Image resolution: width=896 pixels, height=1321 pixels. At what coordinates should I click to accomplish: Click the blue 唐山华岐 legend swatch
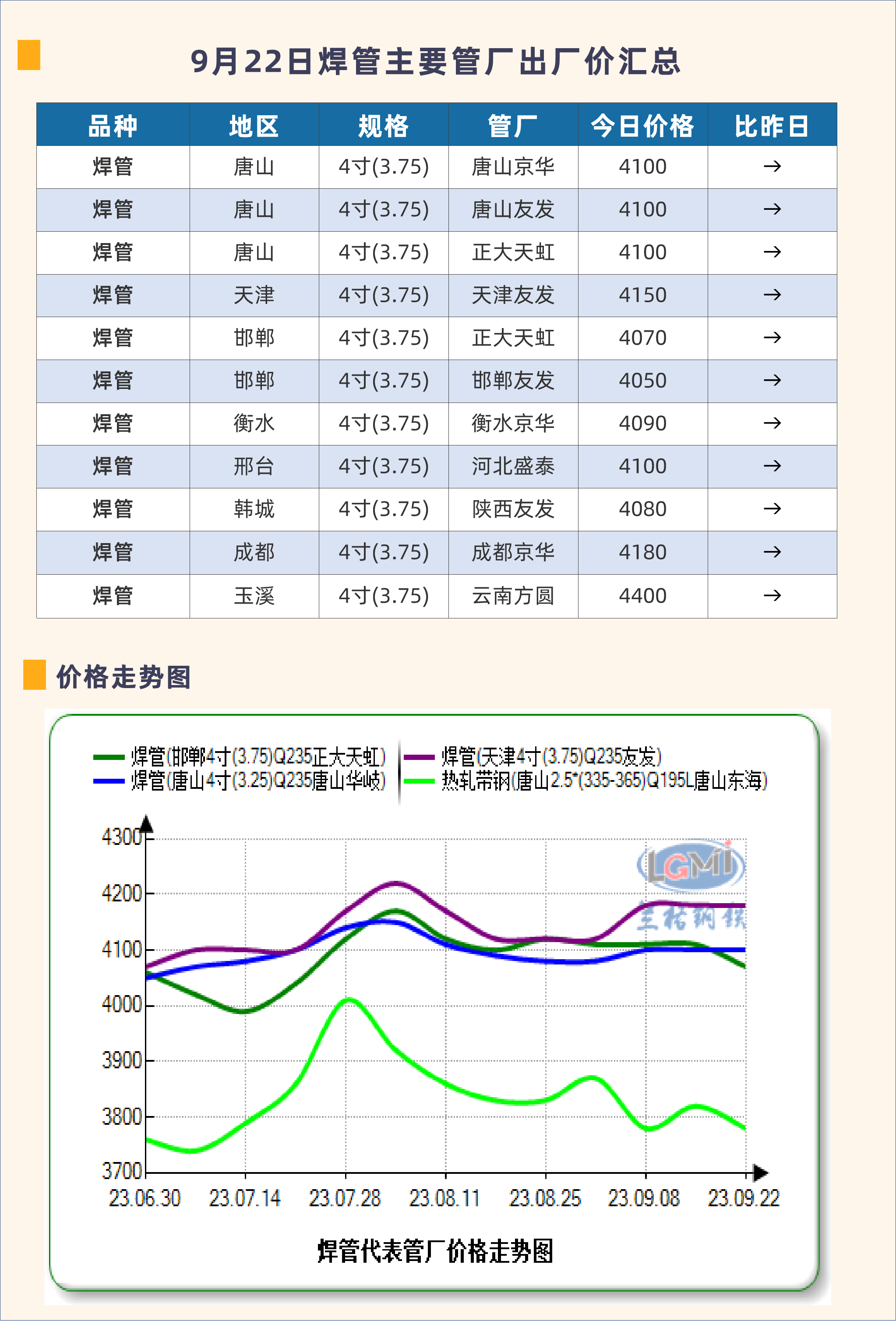tap(109, 781)
